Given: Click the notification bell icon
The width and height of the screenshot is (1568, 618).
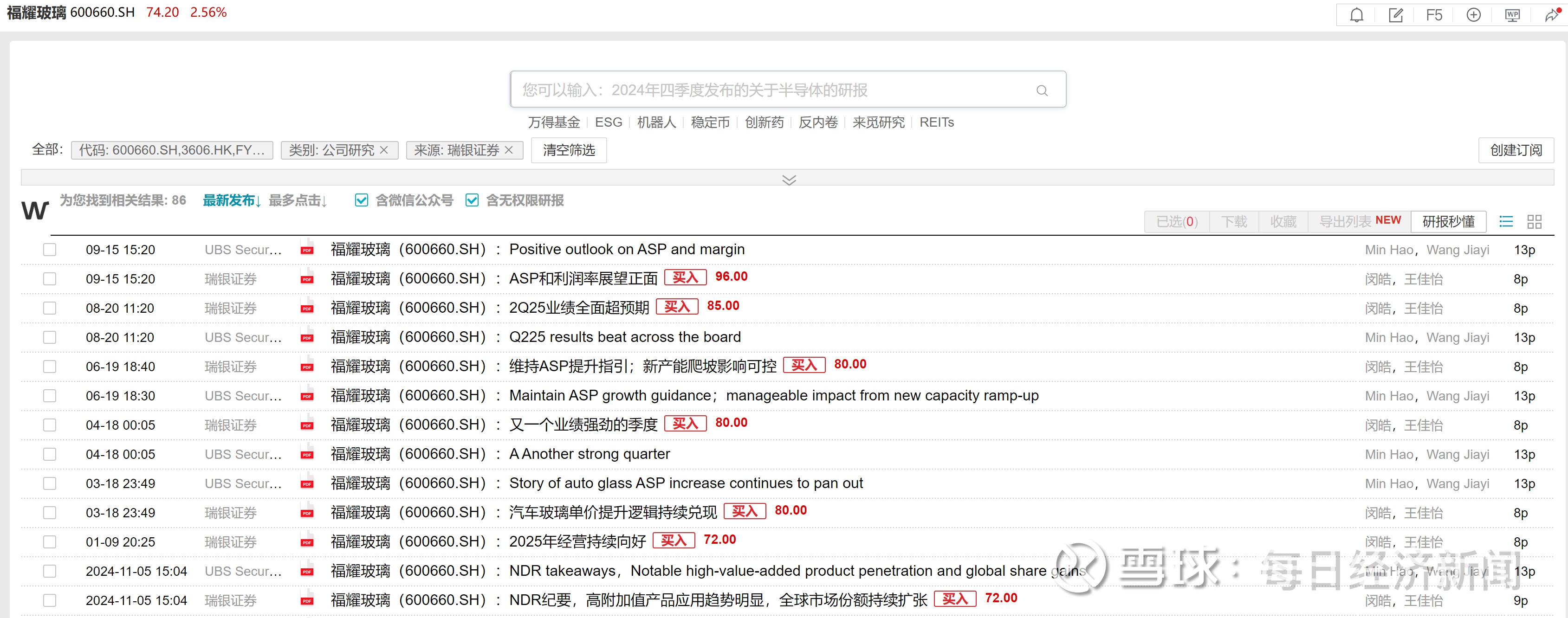Looking at the screenshot, I should point(1356,15).
